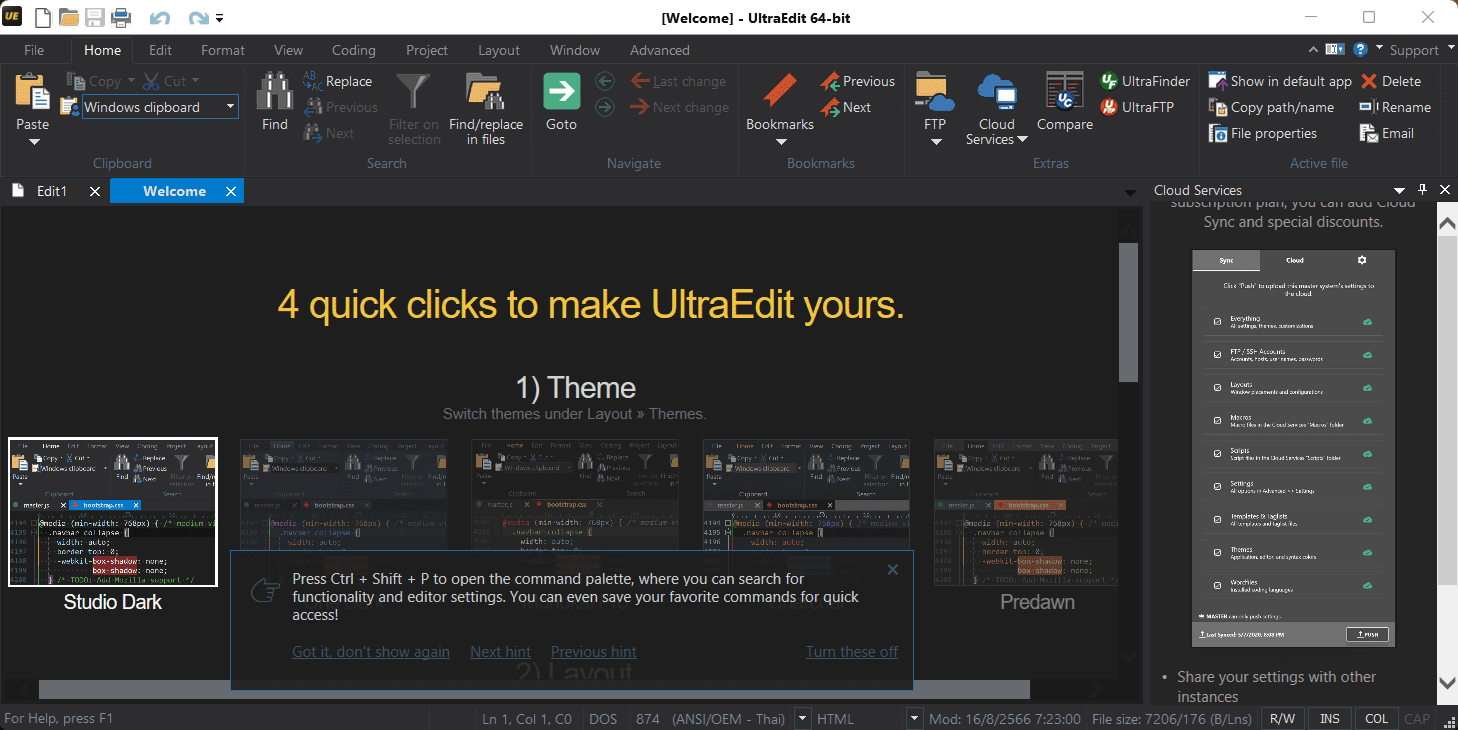Launch UltraFTP from Extras

1136,107
